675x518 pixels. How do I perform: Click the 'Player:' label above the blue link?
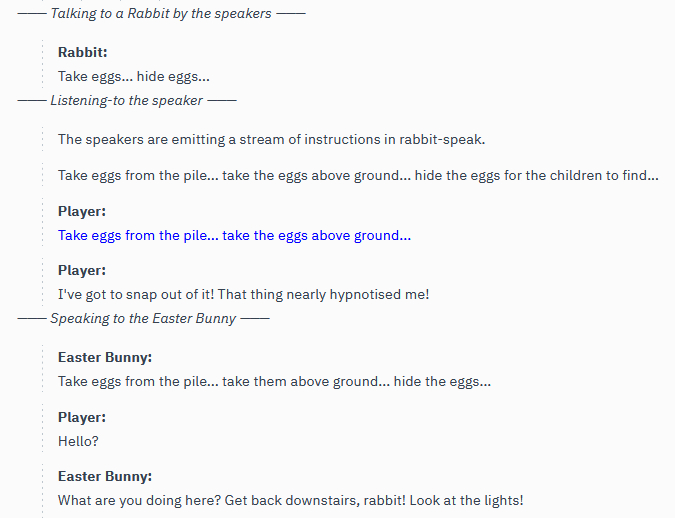click(82, 212)
